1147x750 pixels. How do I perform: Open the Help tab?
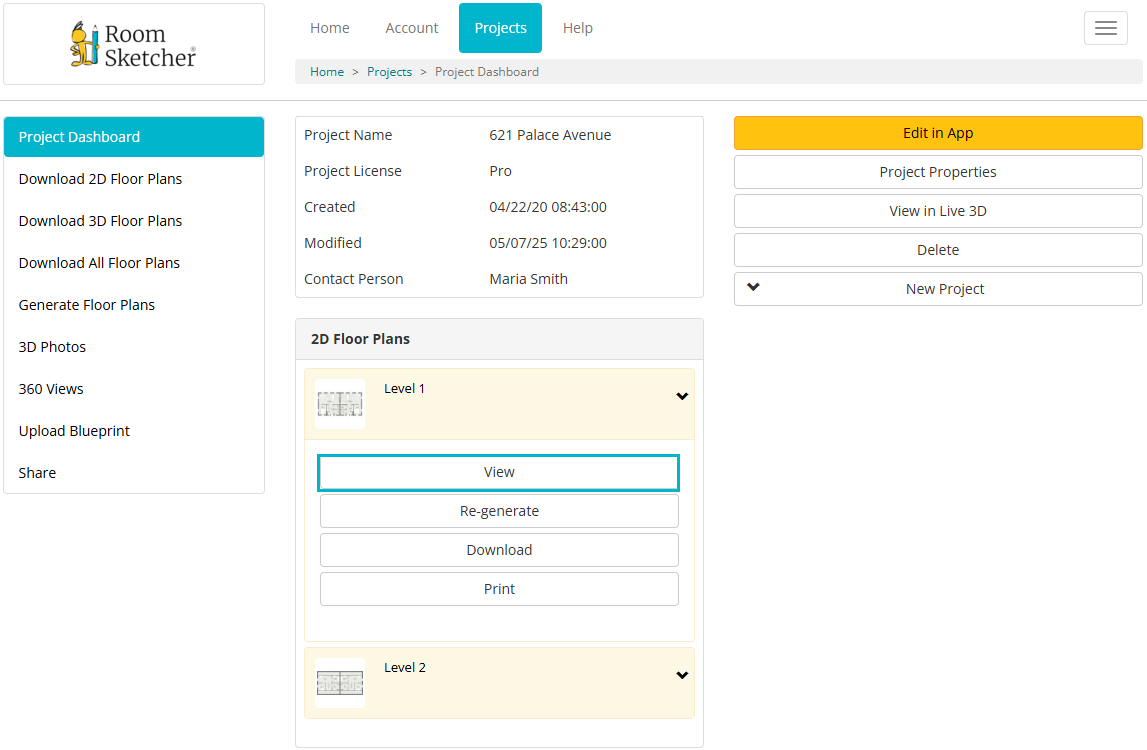577,28
